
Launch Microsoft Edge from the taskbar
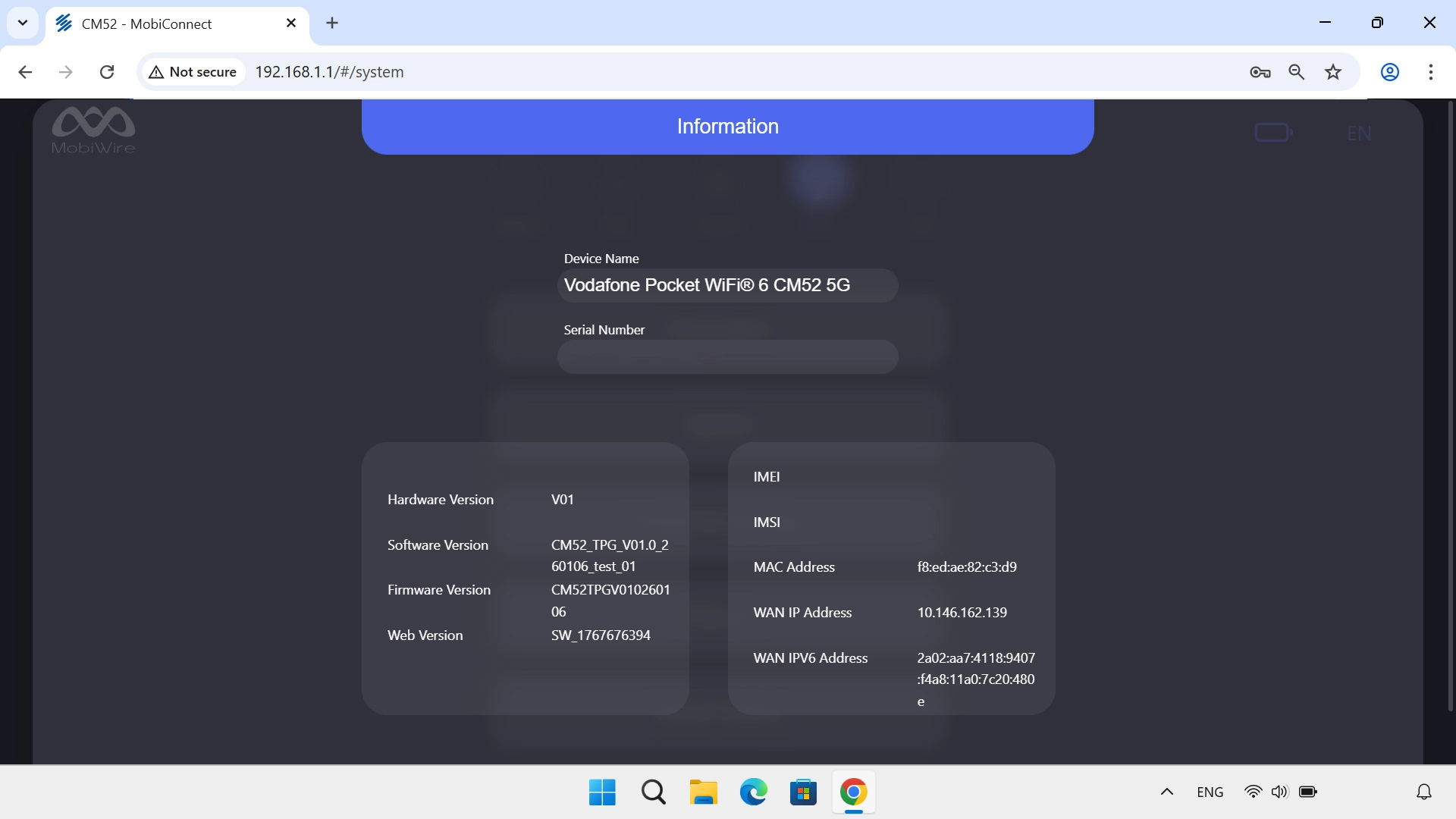tap(752, 791)
